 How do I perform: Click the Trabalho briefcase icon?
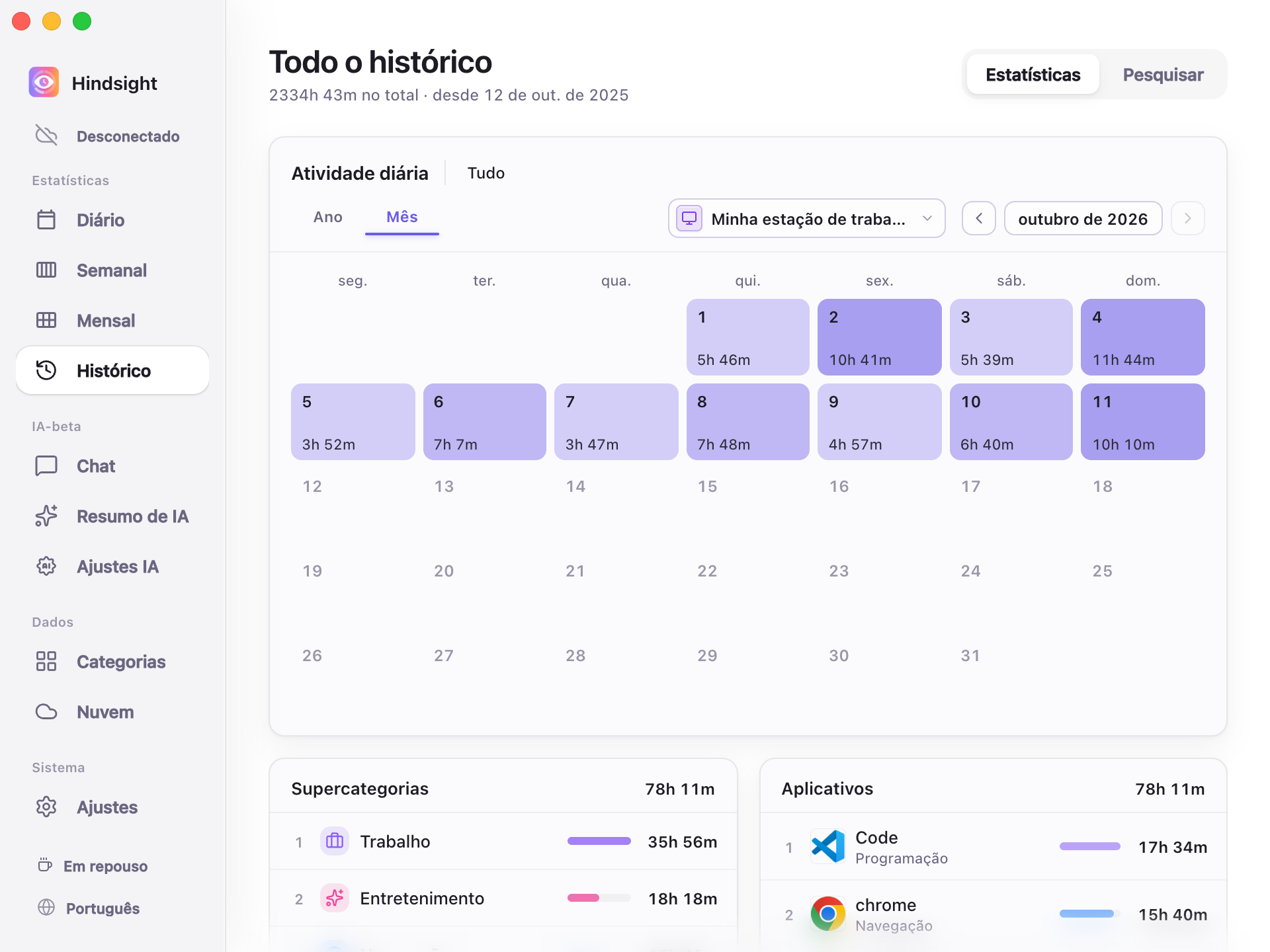click(x=335, y=841)
